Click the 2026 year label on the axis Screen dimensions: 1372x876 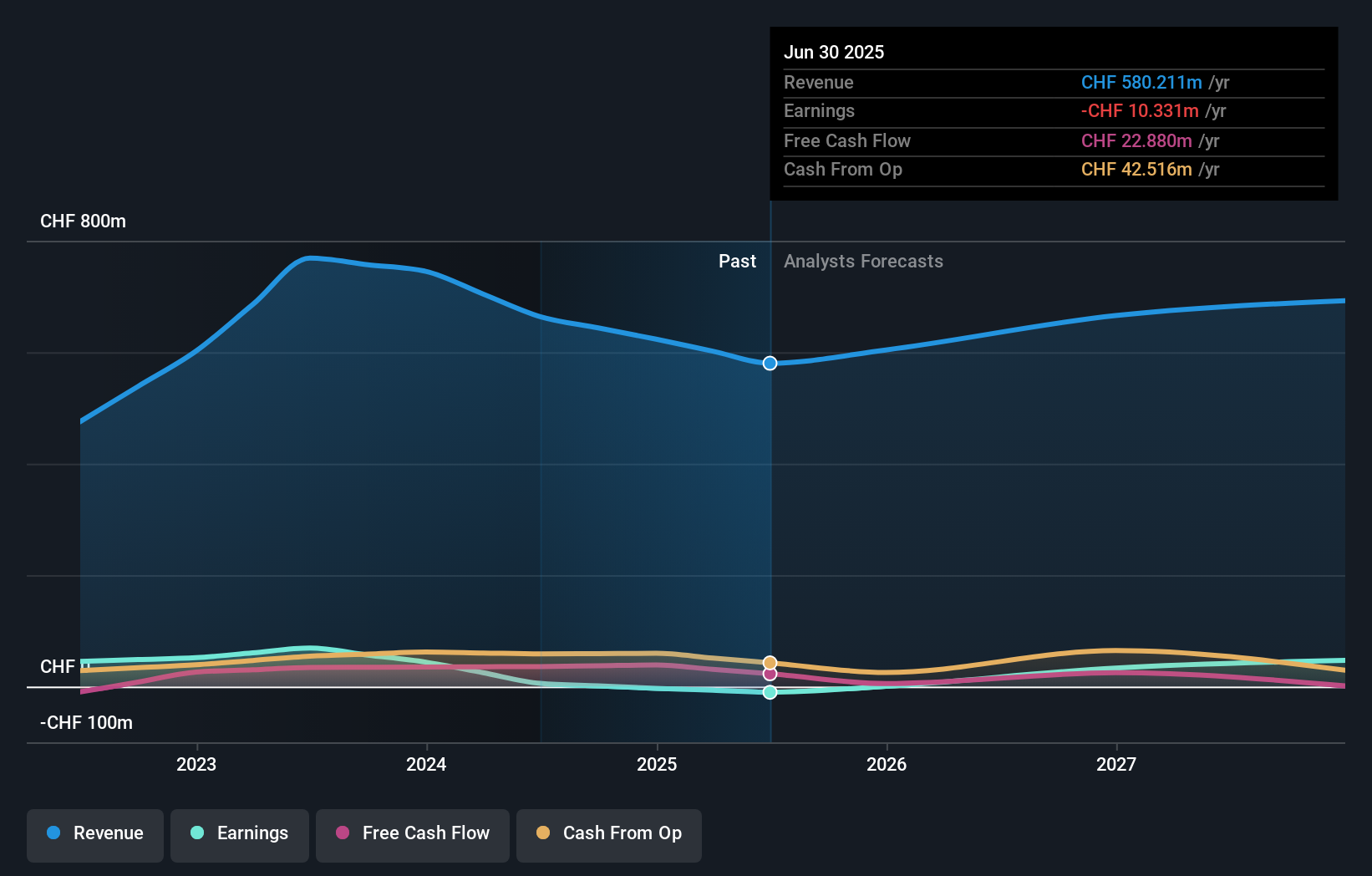(887, 764)
